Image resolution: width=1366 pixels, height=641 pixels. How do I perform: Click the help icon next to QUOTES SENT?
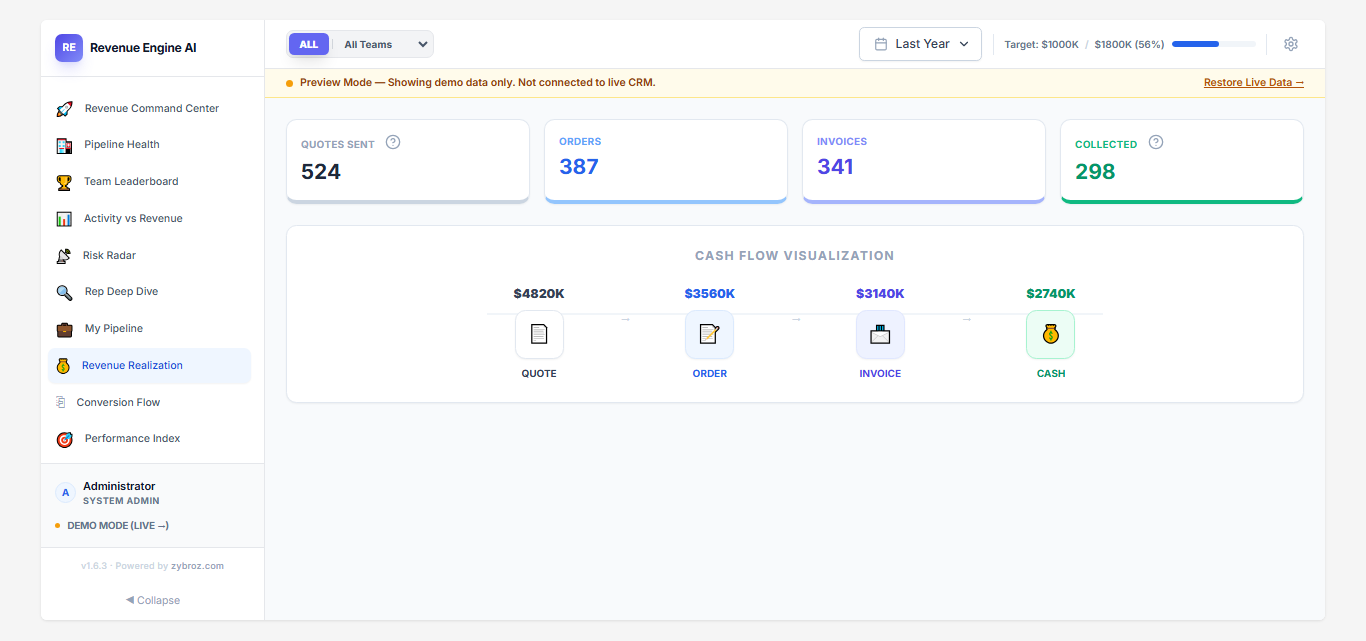392,142
